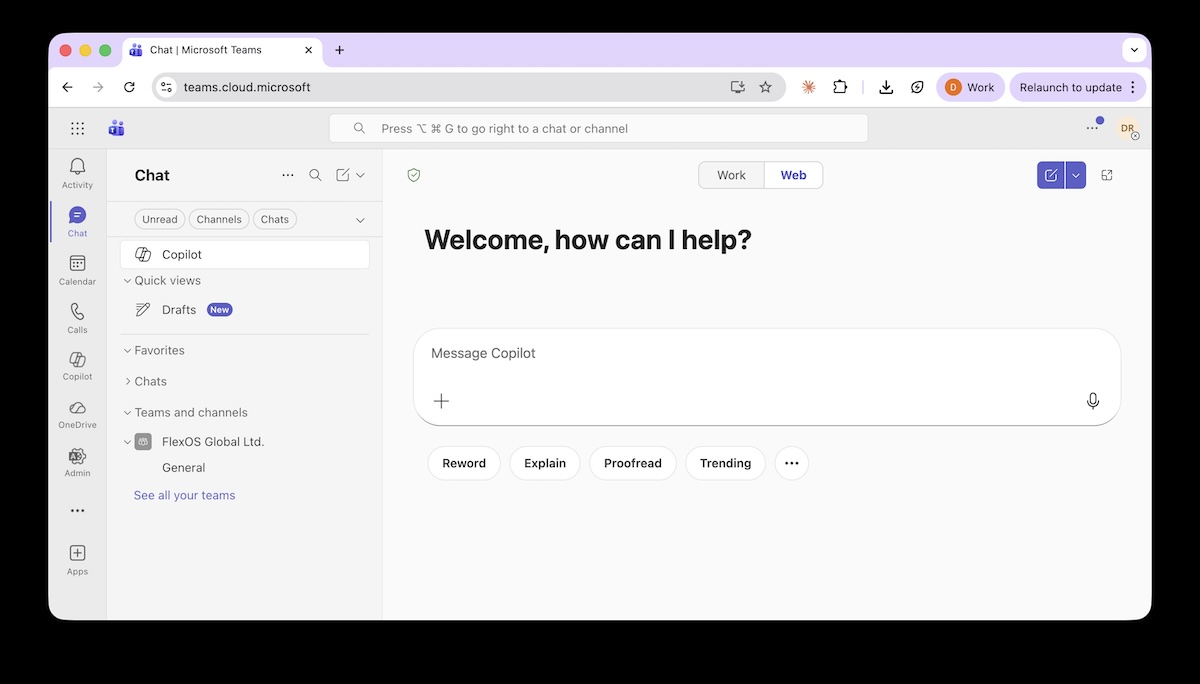Screen dimensions: 1200x684
Task: Start new Copilot chat purple button
Action: click(x=1050, y=175)
